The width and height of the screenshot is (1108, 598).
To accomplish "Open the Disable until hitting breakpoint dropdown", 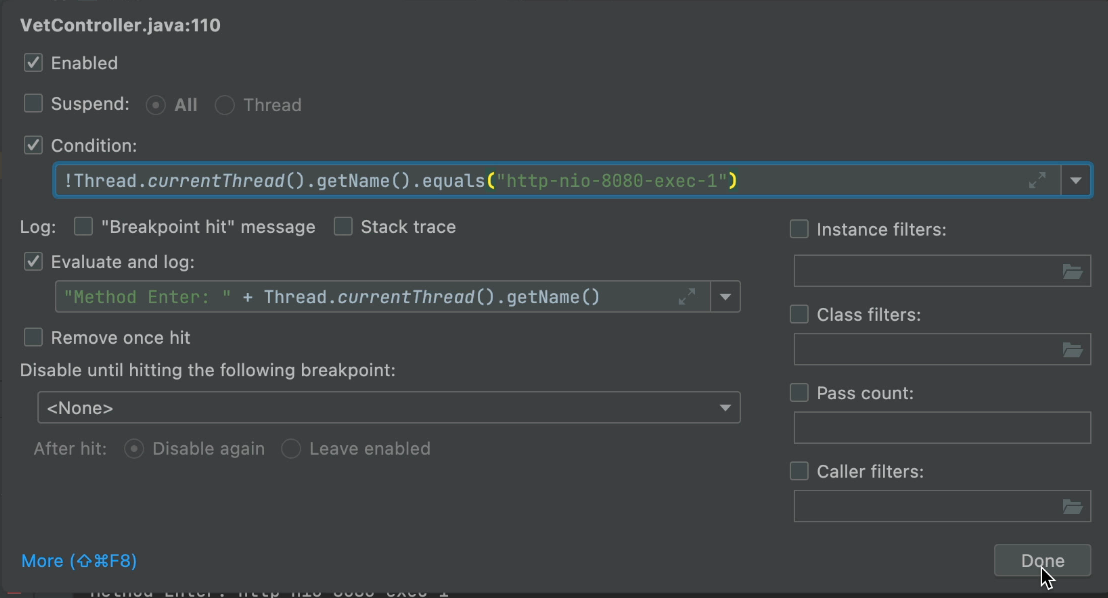I will tap(388, 408).
